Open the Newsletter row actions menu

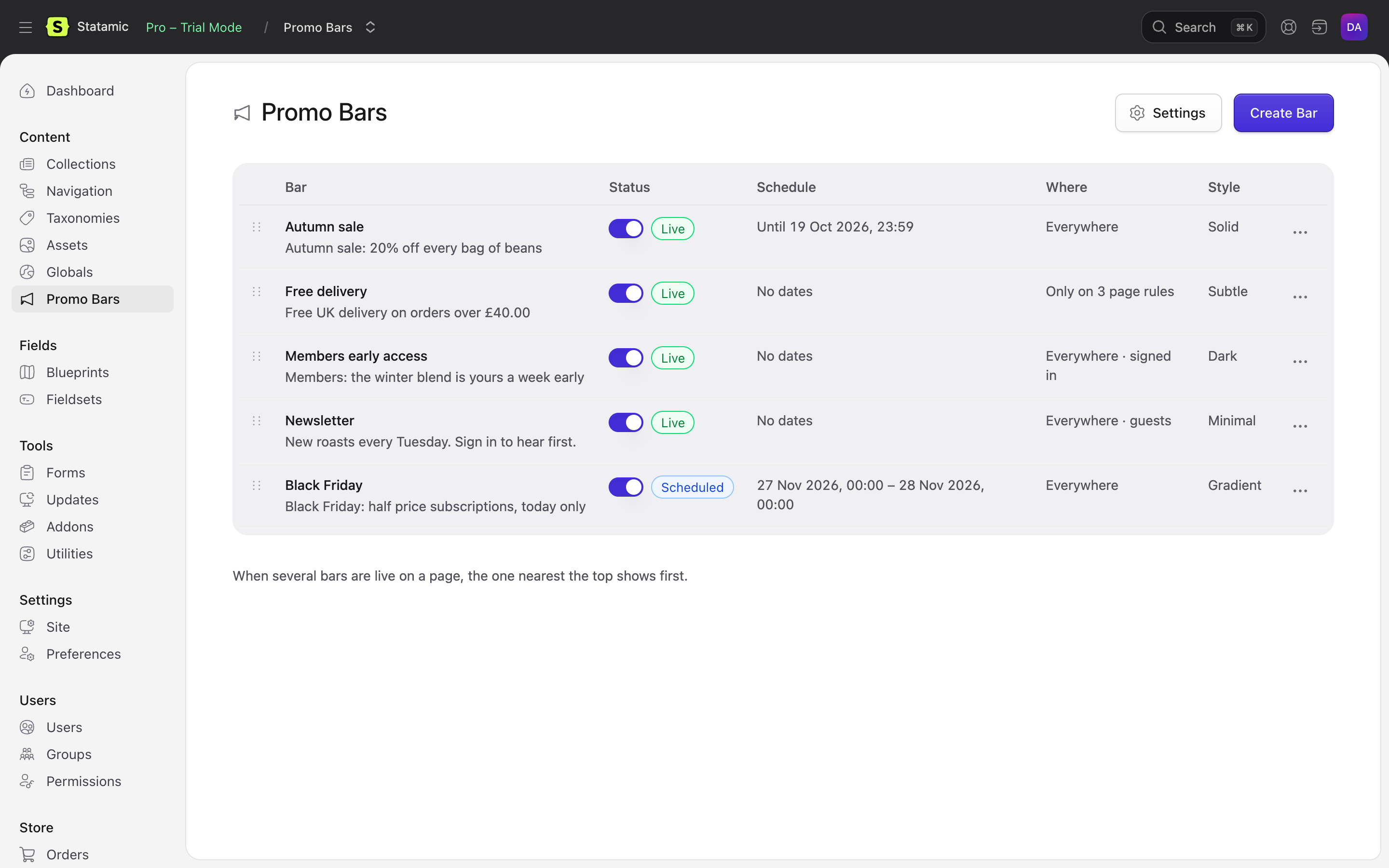click(1300, 427)
